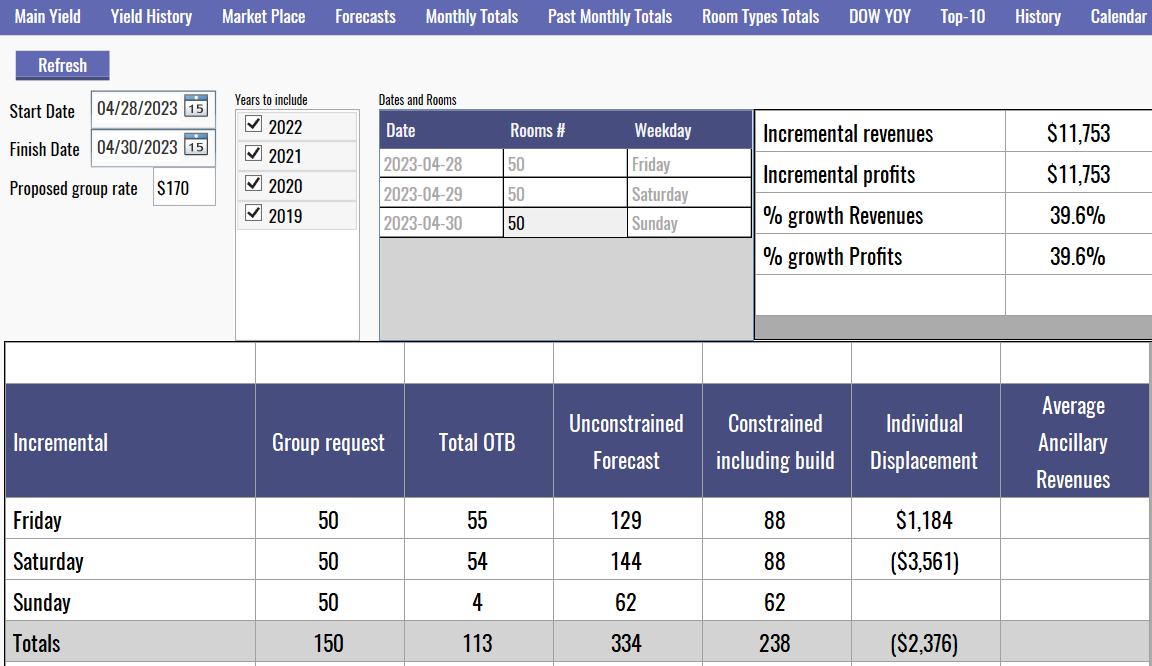This screenshot has width=1152, height=666.
Task: Open the Market Place view
Action: pyautogui.click(x=263, y=16)
